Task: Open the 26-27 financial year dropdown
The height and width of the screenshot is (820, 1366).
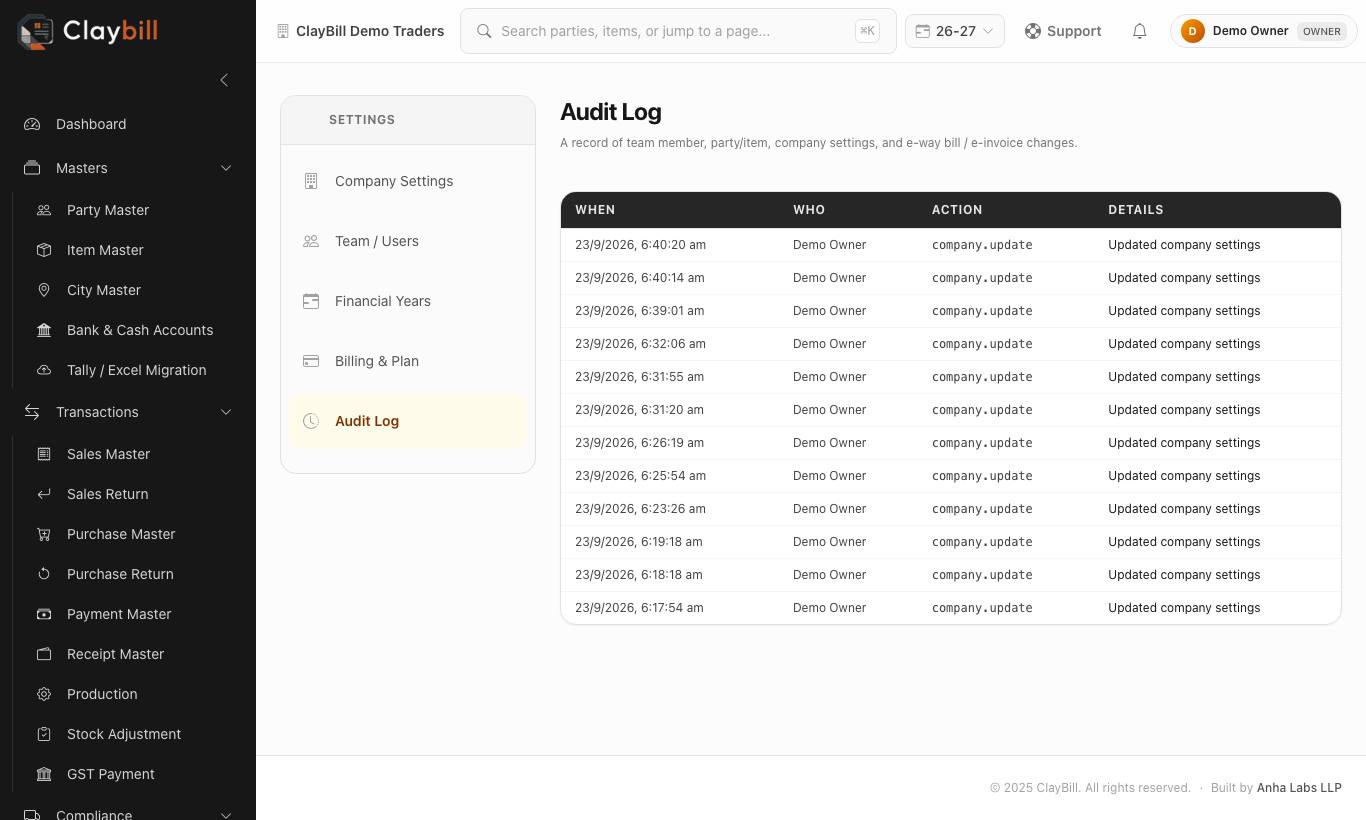Action: (955, 31)
